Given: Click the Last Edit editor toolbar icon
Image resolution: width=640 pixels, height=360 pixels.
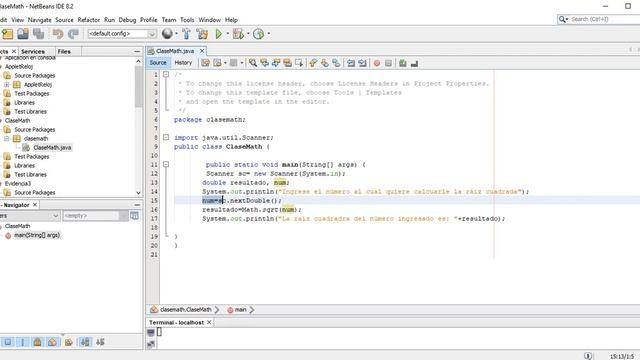Looking at the screenshot, I should [205, 63].
